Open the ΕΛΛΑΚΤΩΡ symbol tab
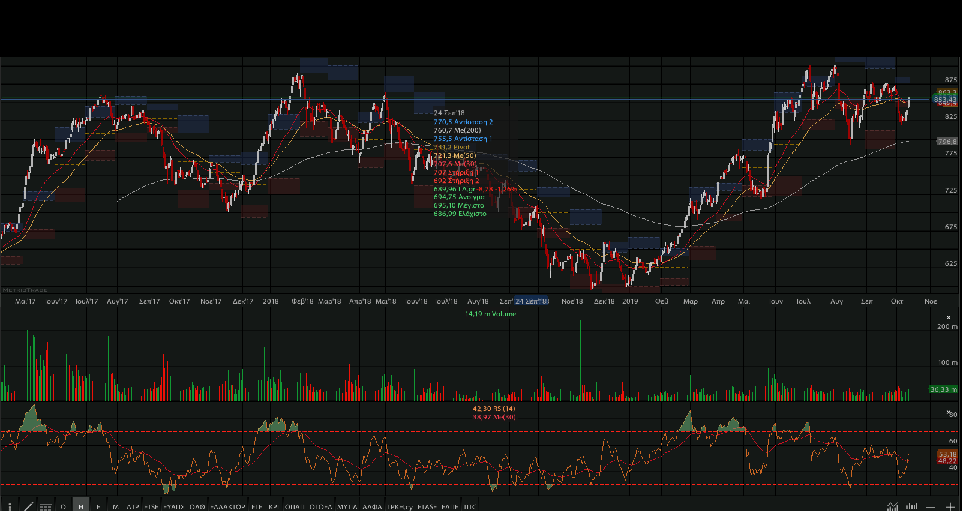 coord(228,506)
